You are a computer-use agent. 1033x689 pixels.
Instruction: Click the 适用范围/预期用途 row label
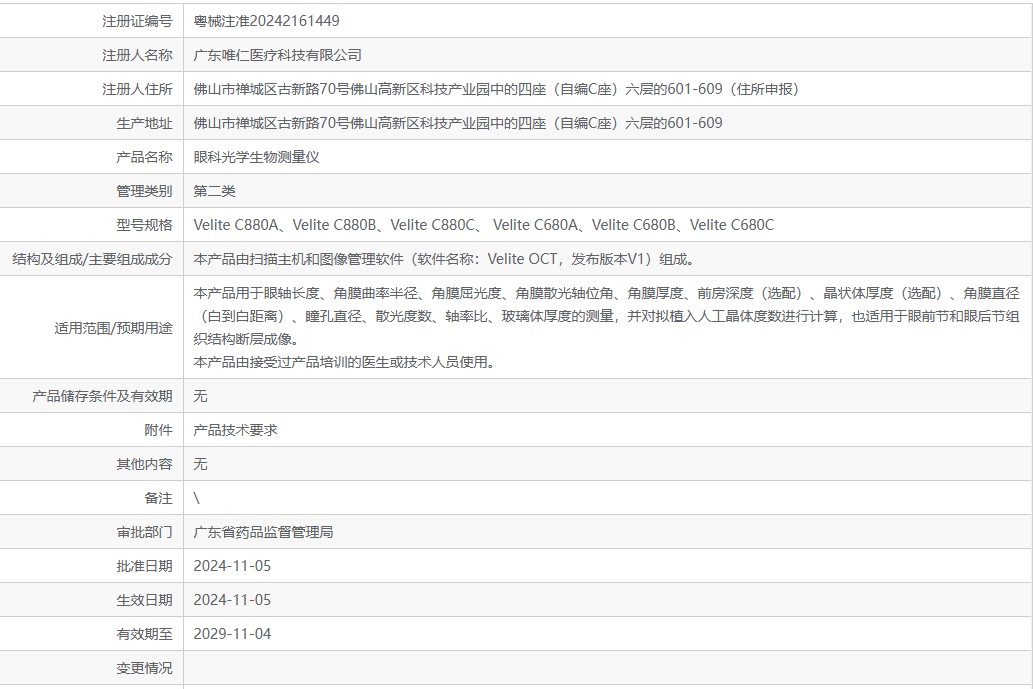[113, 328]
